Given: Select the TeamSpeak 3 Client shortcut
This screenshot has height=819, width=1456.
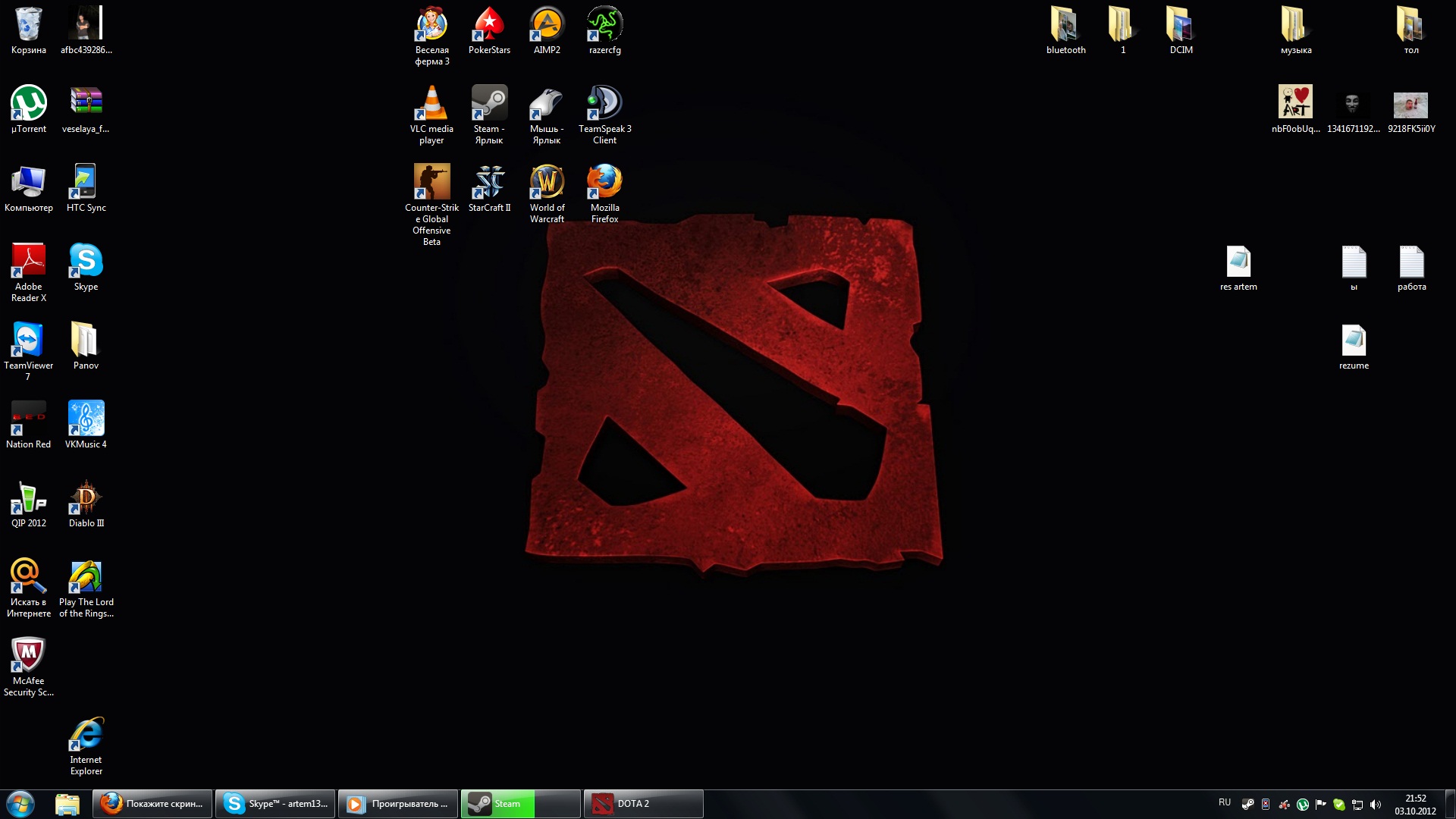Looking at the screenshot, I should pyautogui.click(x=605, y=115).
